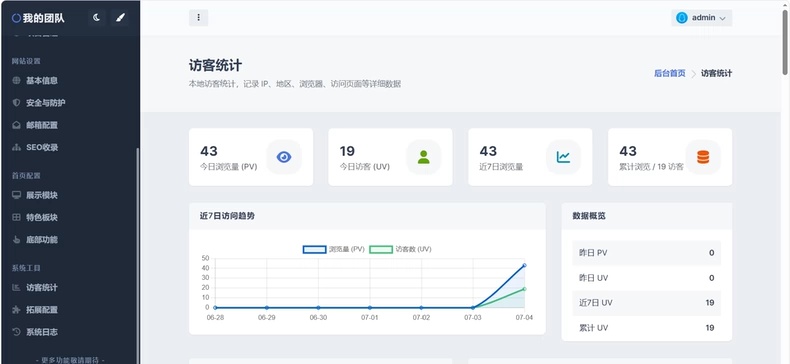Toggle dark mode moon icon

tap(96, 18)
